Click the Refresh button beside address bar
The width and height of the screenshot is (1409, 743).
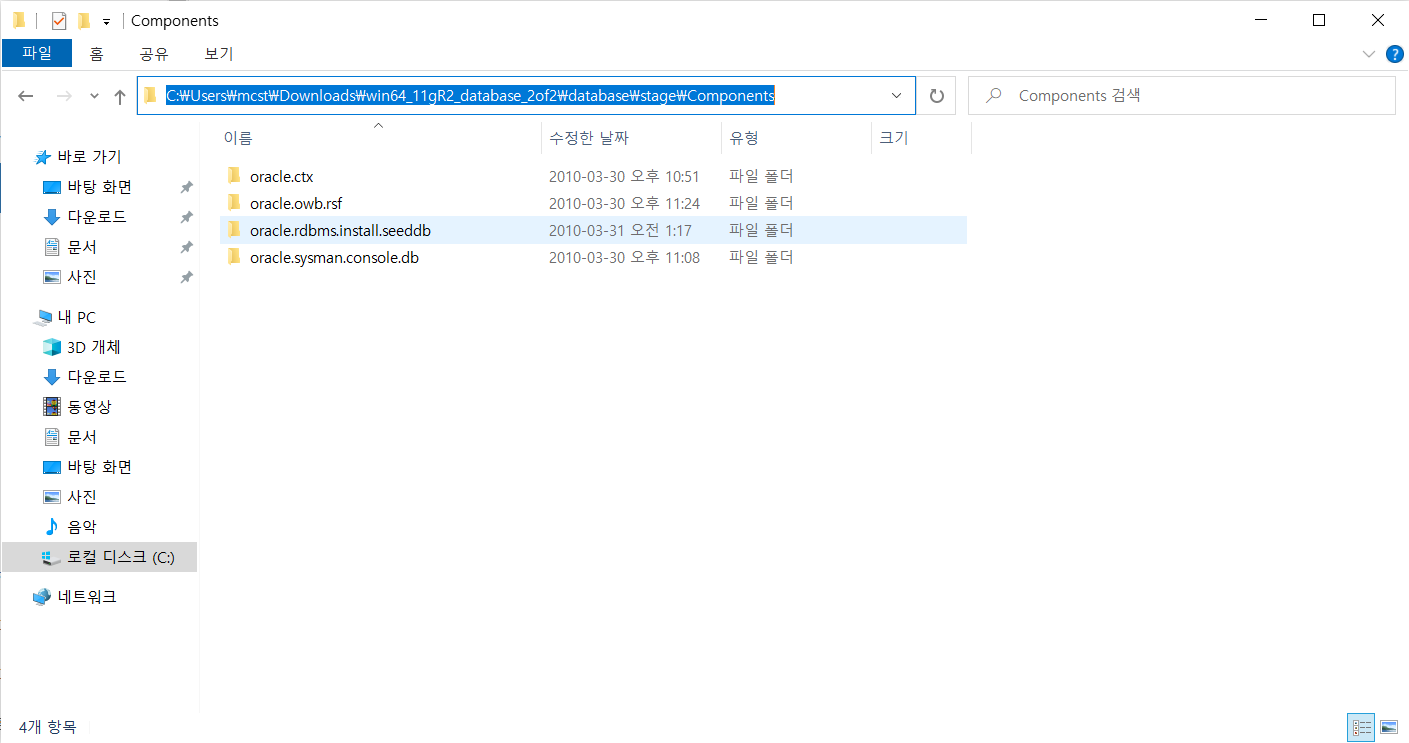point(937,96)
